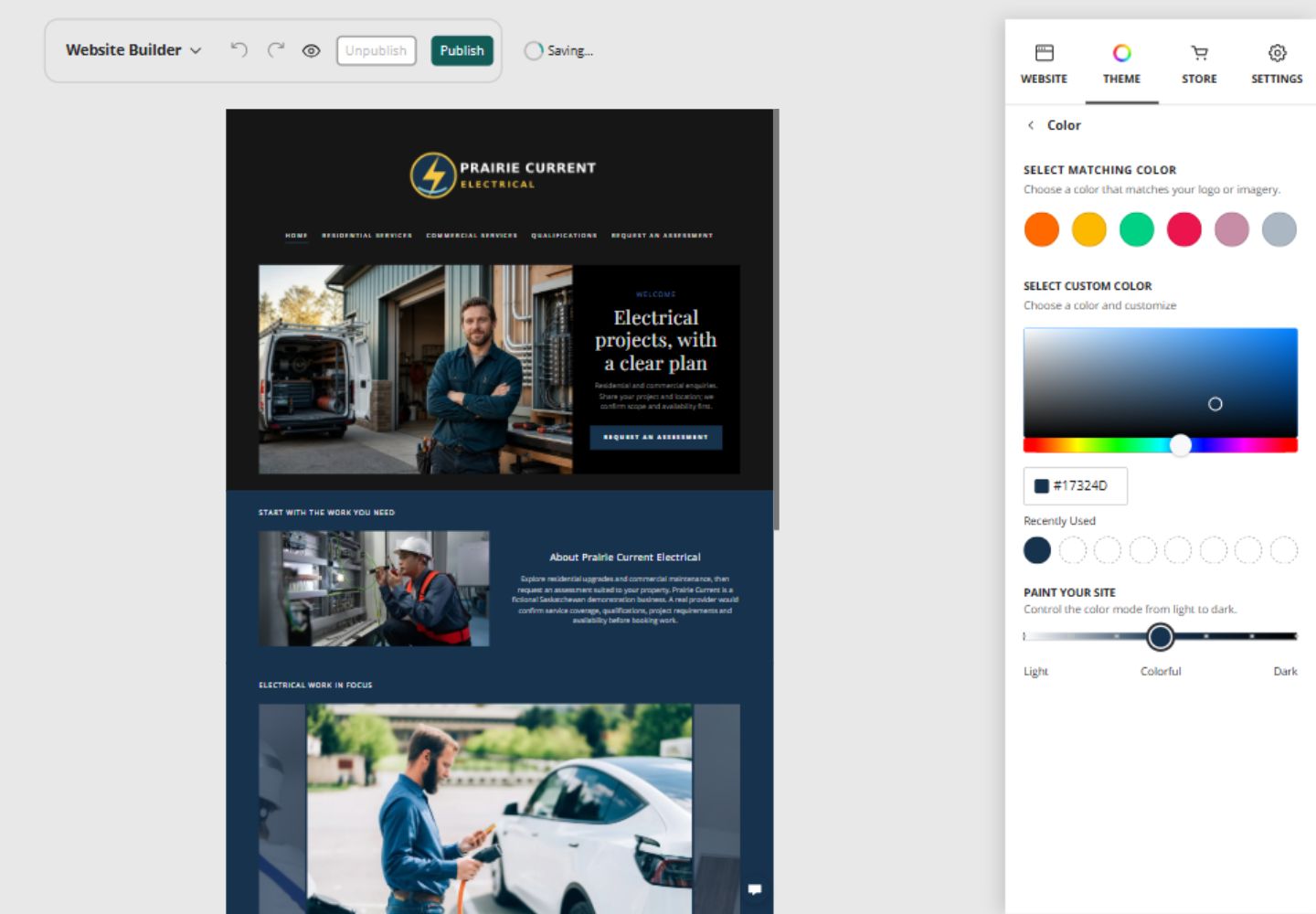Set color mode to Dark label

tap(1285, 671)
